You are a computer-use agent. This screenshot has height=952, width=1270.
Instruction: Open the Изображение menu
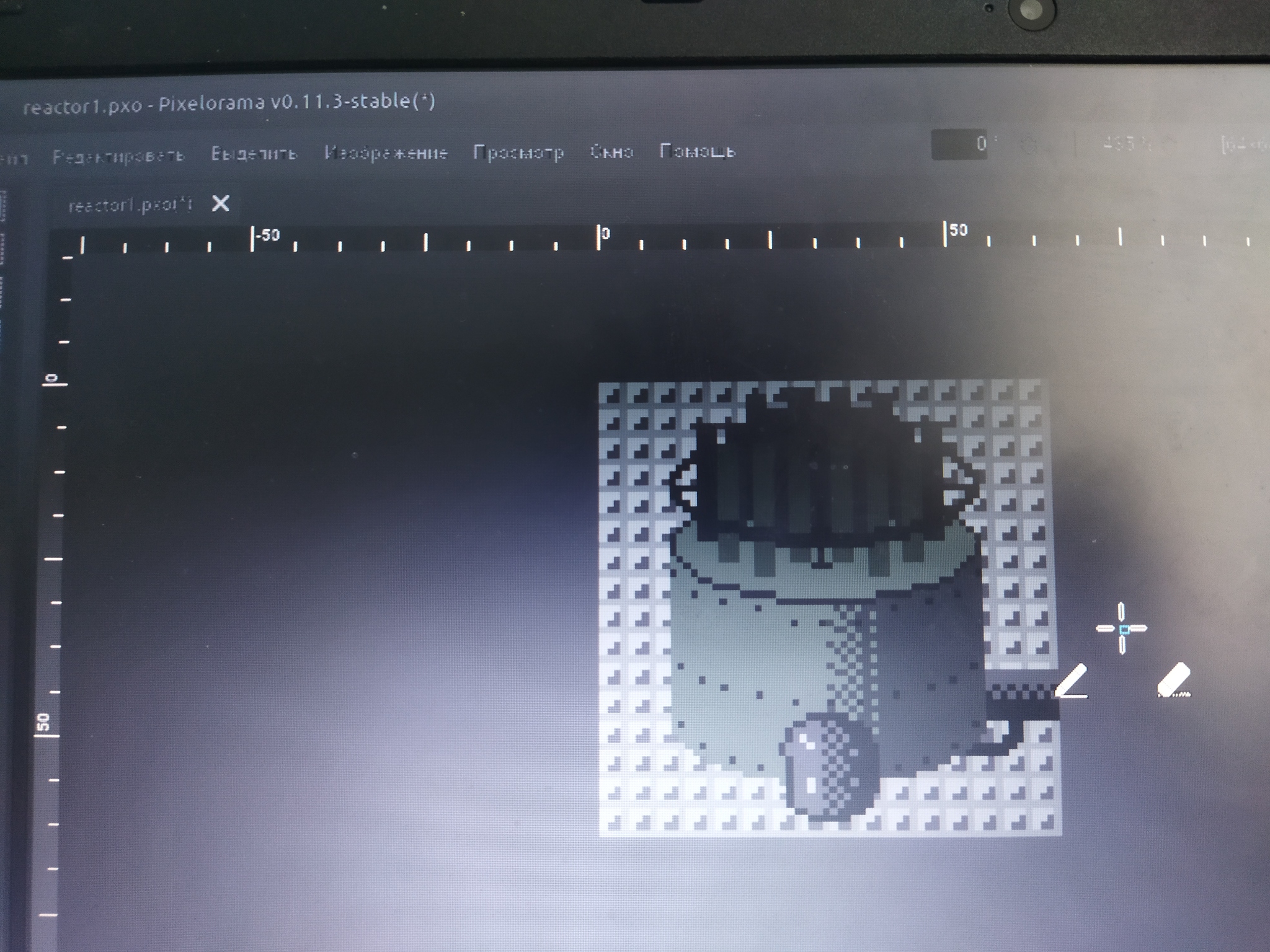click(386, 152)
